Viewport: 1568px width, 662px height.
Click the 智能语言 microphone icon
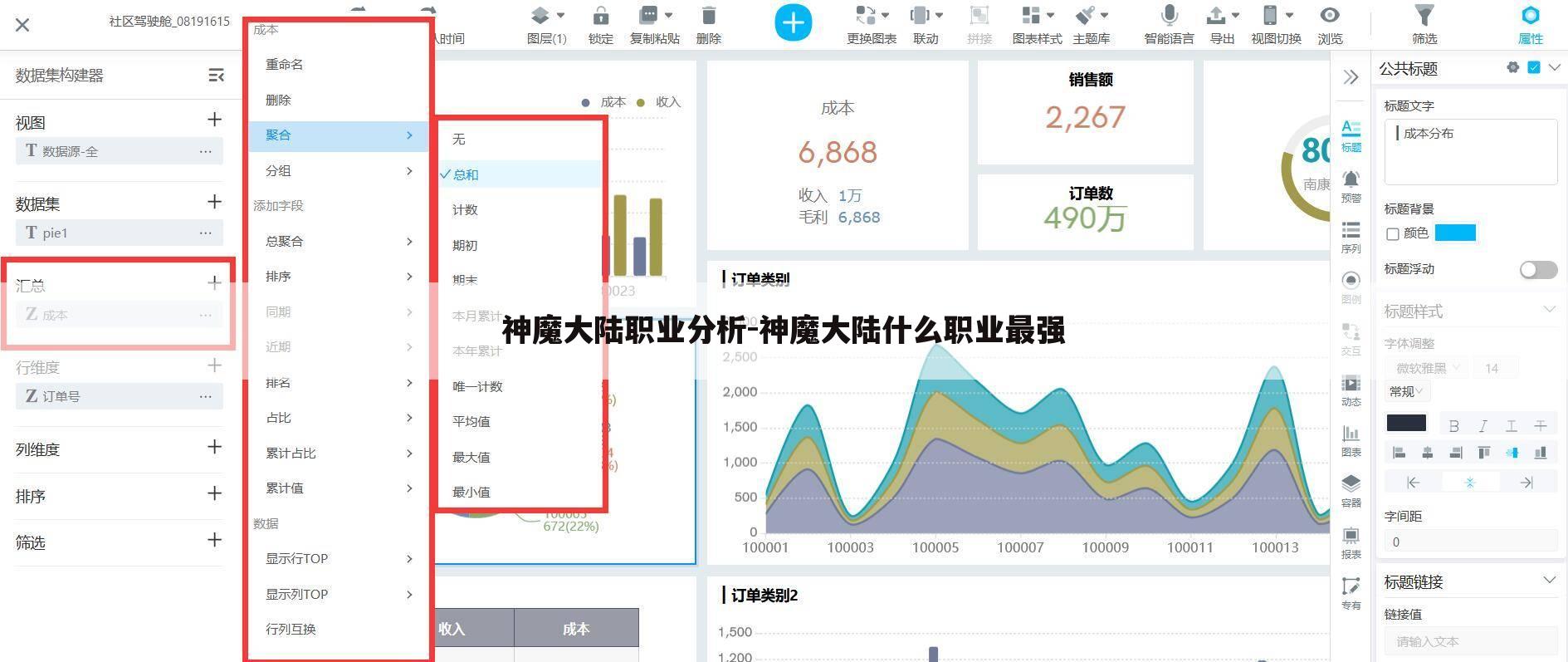(1169, 16)
